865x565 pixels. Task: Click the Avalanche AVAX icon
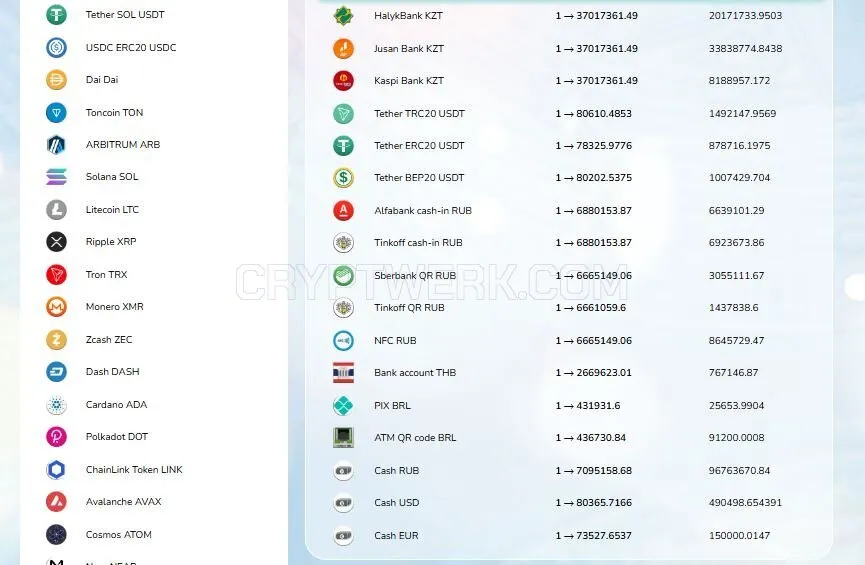(x=56, y=502)
